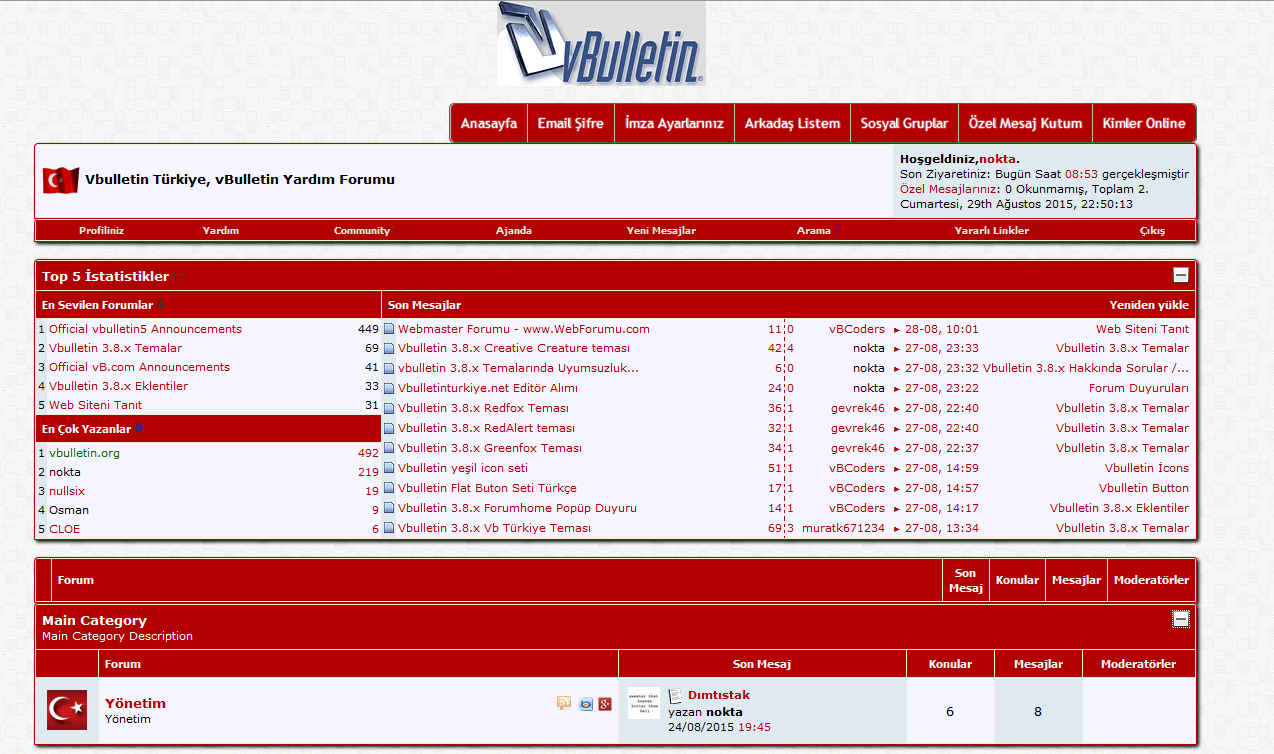The image size is (1274, 754).
Task: Collapse the Main Category section
Action: coord(1181,619)
